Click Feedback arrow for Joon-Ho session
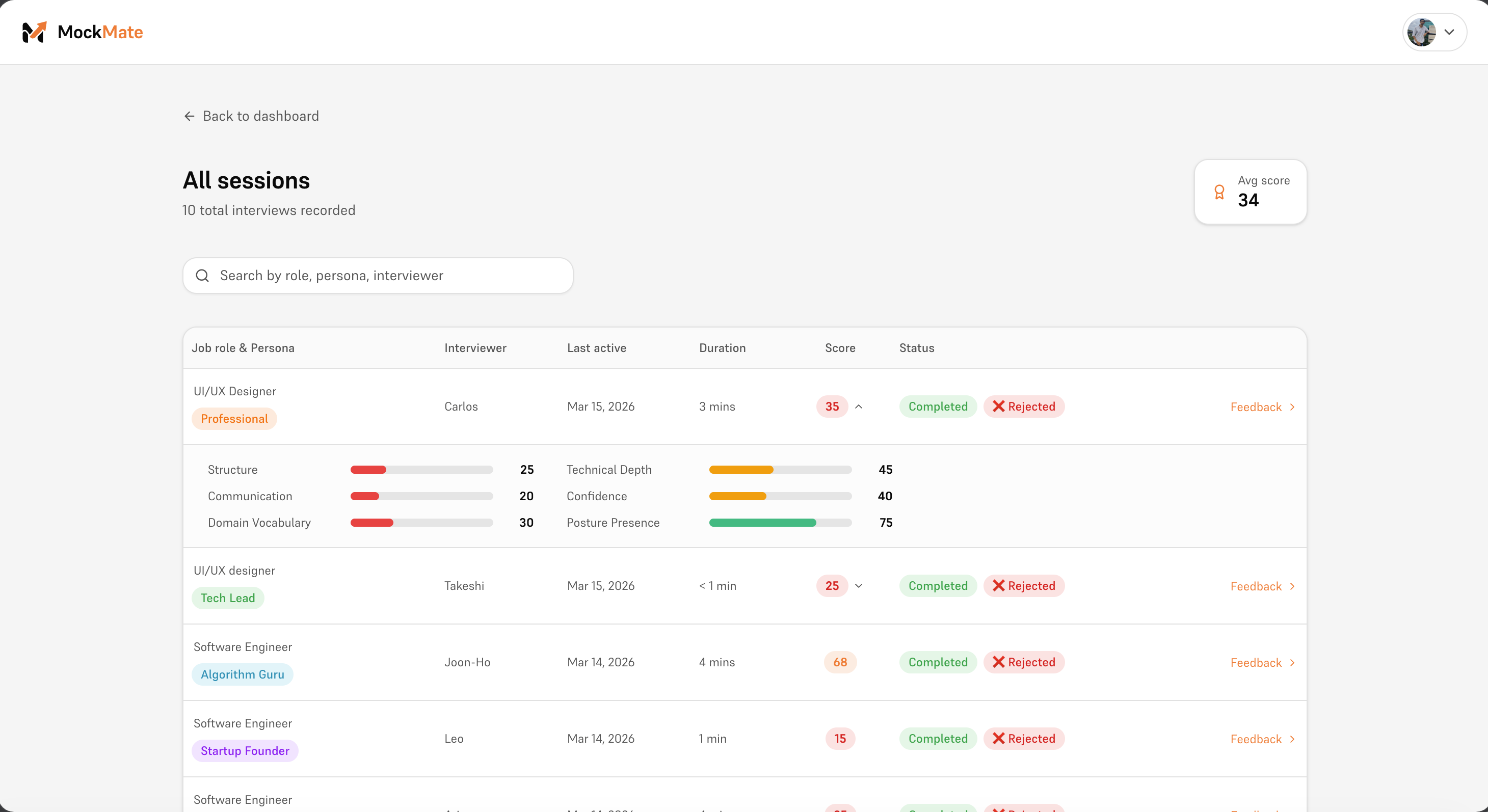This screenshot has height=812, width=1488. tap(1292, 662)
